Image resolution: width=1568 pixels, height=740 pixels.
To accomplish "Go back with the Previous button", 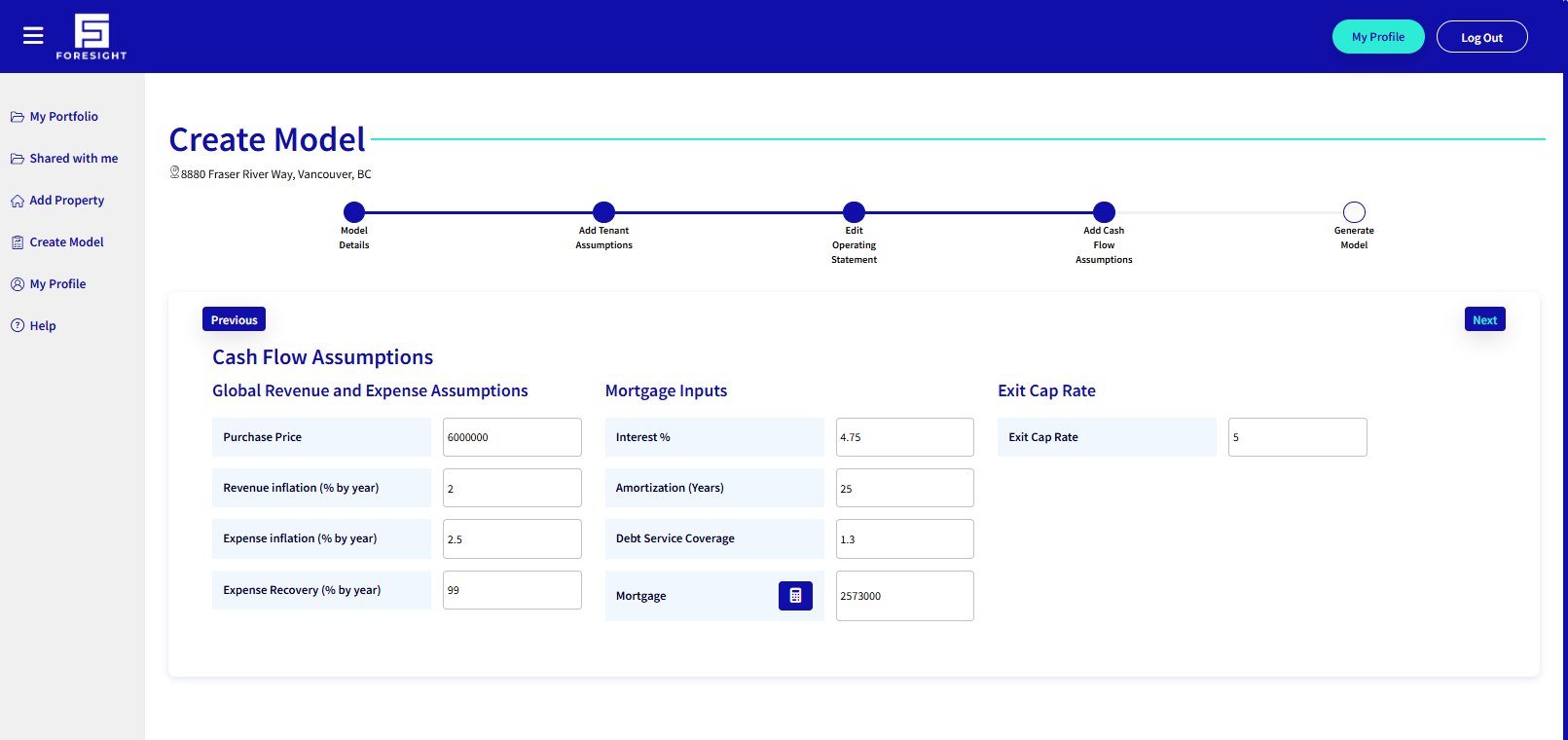I will [x=234, y=319].
